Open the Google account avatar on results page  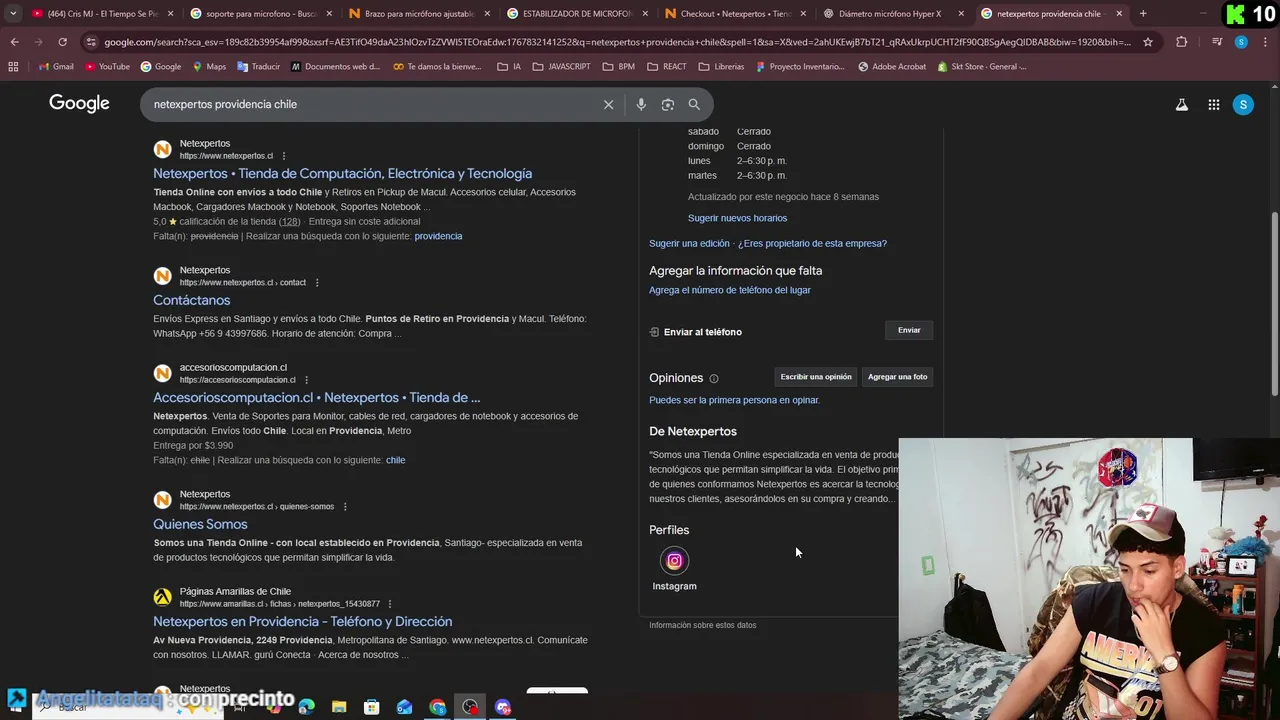tap(1243, 104)
